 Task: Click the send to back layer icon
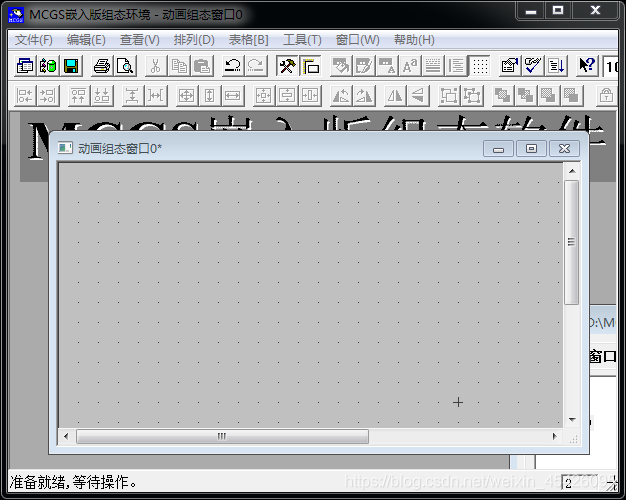coord(525,96)
